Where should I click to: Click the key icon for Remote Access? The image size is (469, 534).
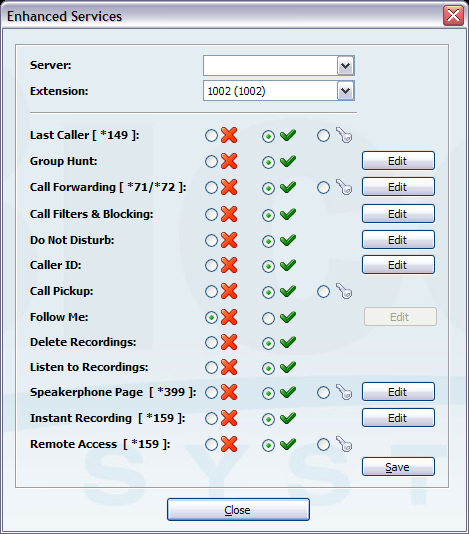tap(344, 444)
